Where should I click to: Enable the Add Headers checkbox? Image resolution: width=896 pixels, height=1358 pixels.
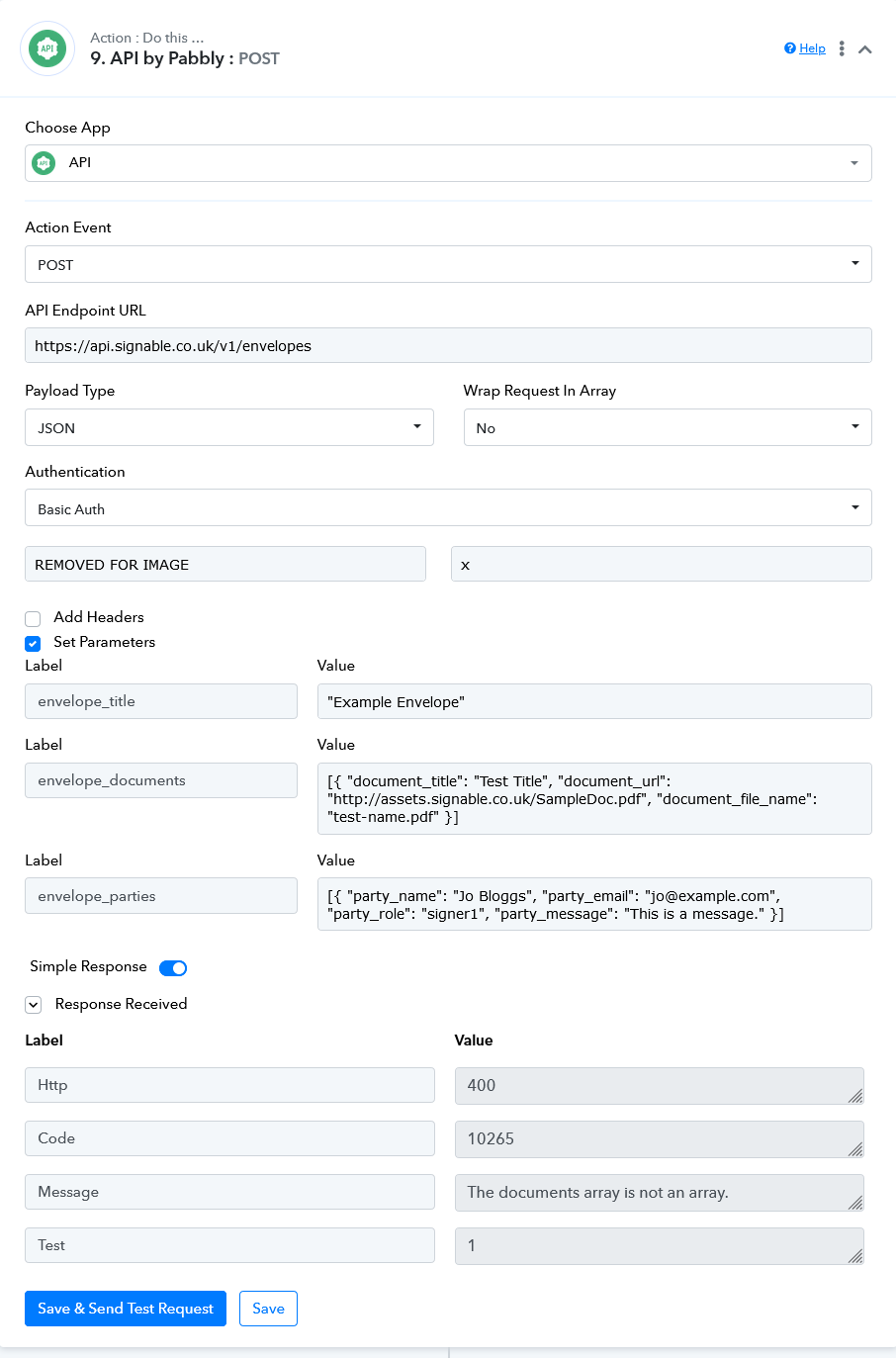33,618
